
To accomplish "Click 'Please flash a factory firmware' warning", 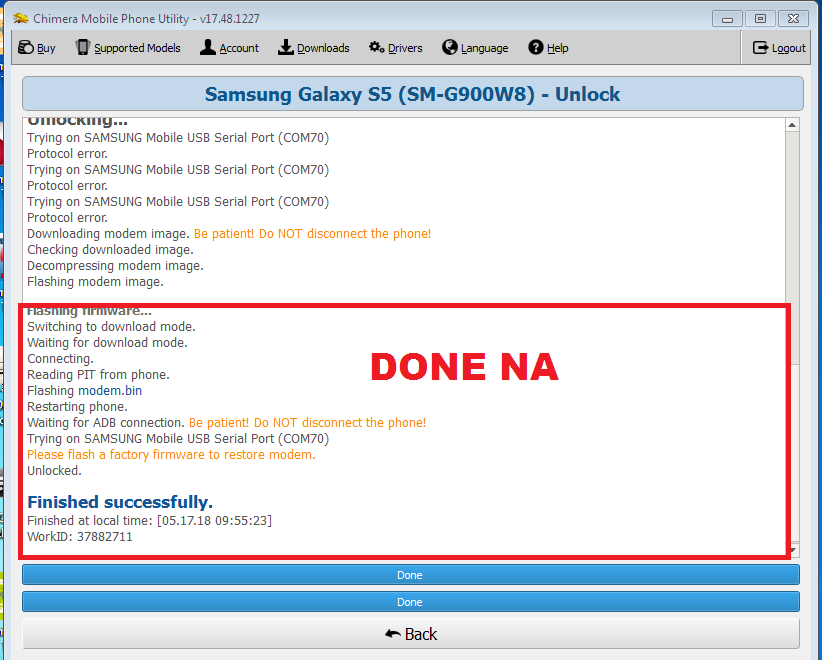I will tap(171, 455).
